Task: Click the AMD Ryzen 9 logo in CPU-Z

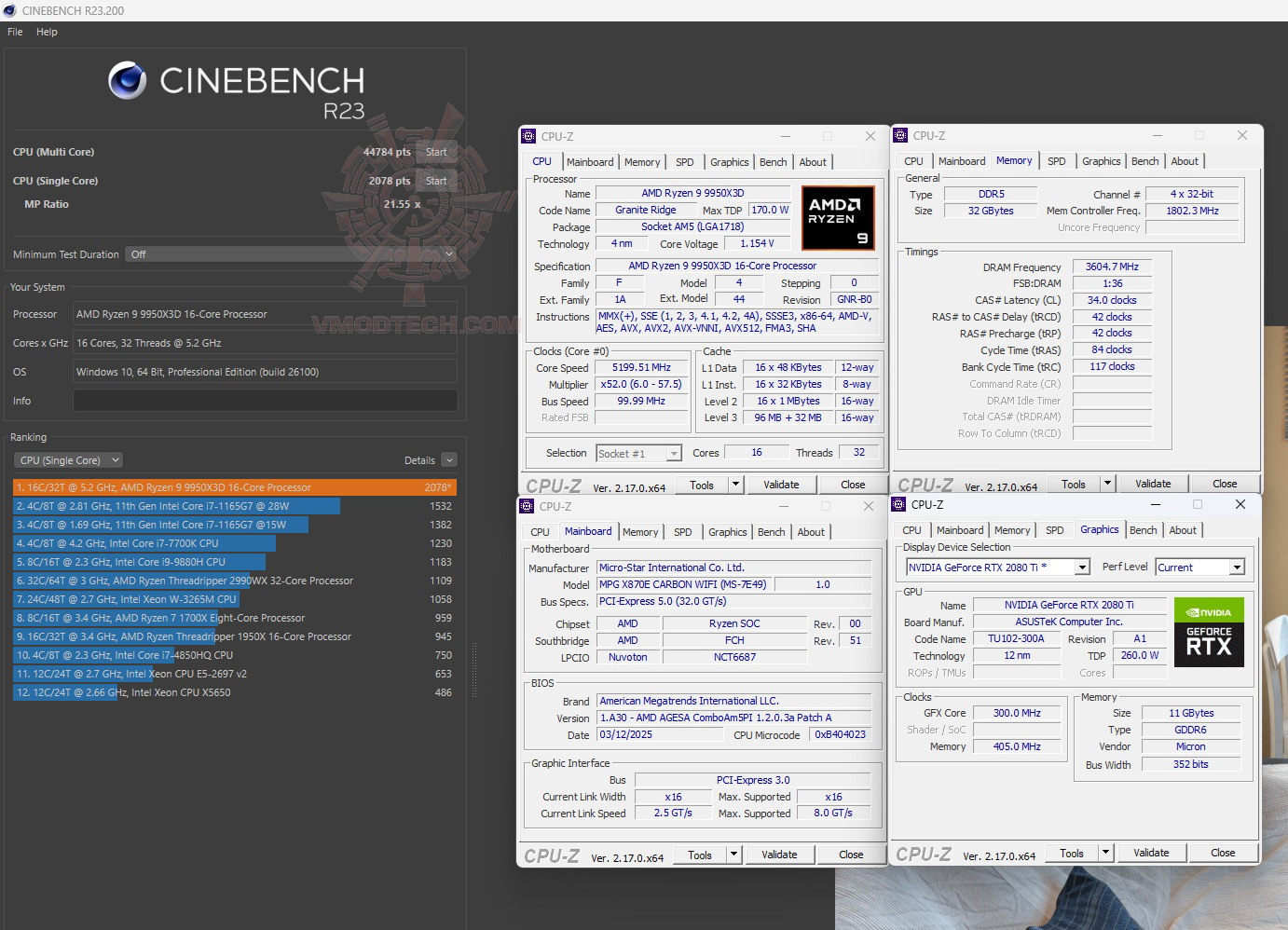Action: coord(838,218)
